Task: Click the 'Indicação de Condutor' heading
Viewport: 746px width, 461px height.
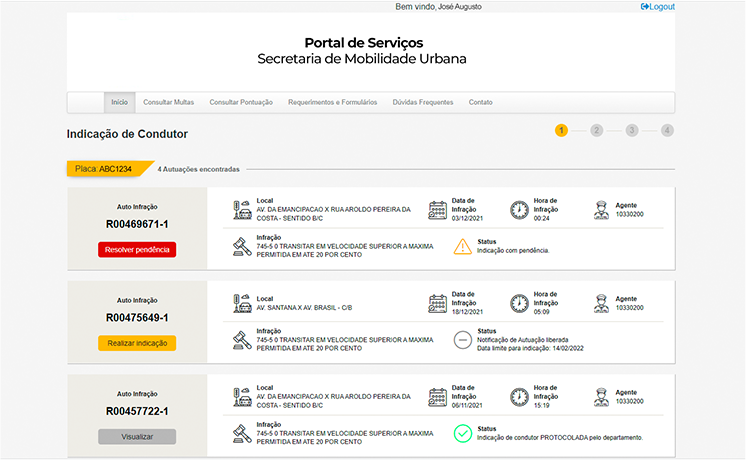Action: click(x=127, y=134)
